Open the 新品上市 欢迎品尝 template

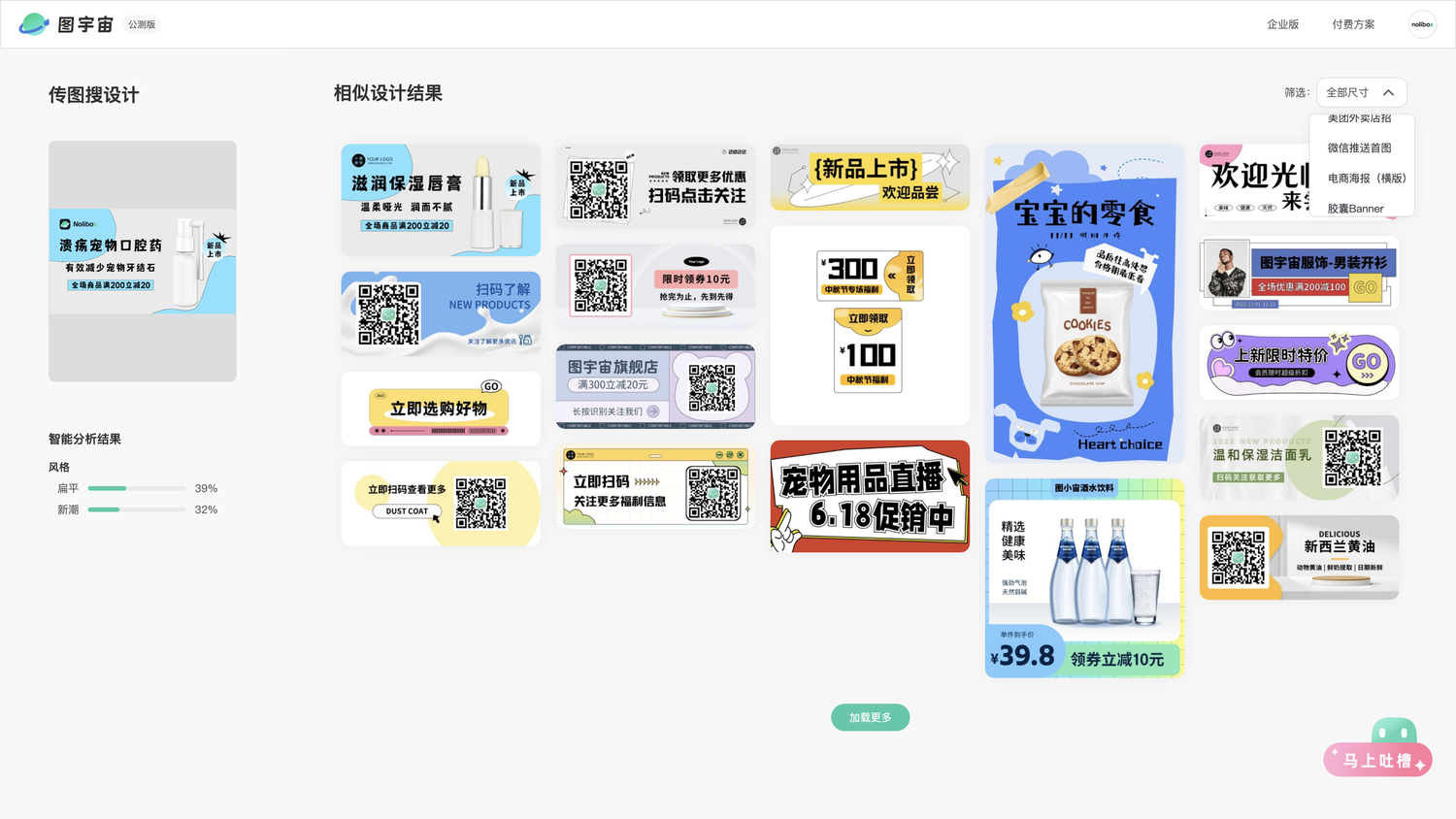[870, 178]
